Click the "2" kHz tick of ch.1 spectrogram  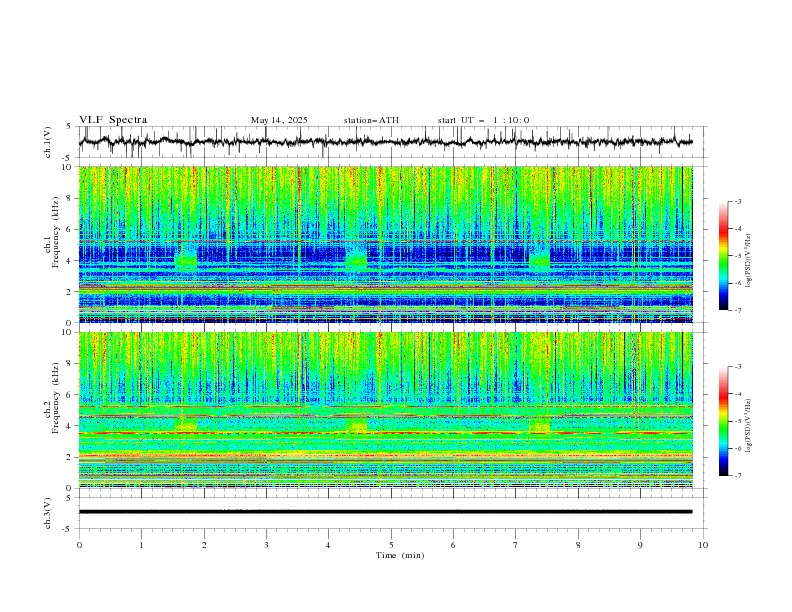coord(71,292)
